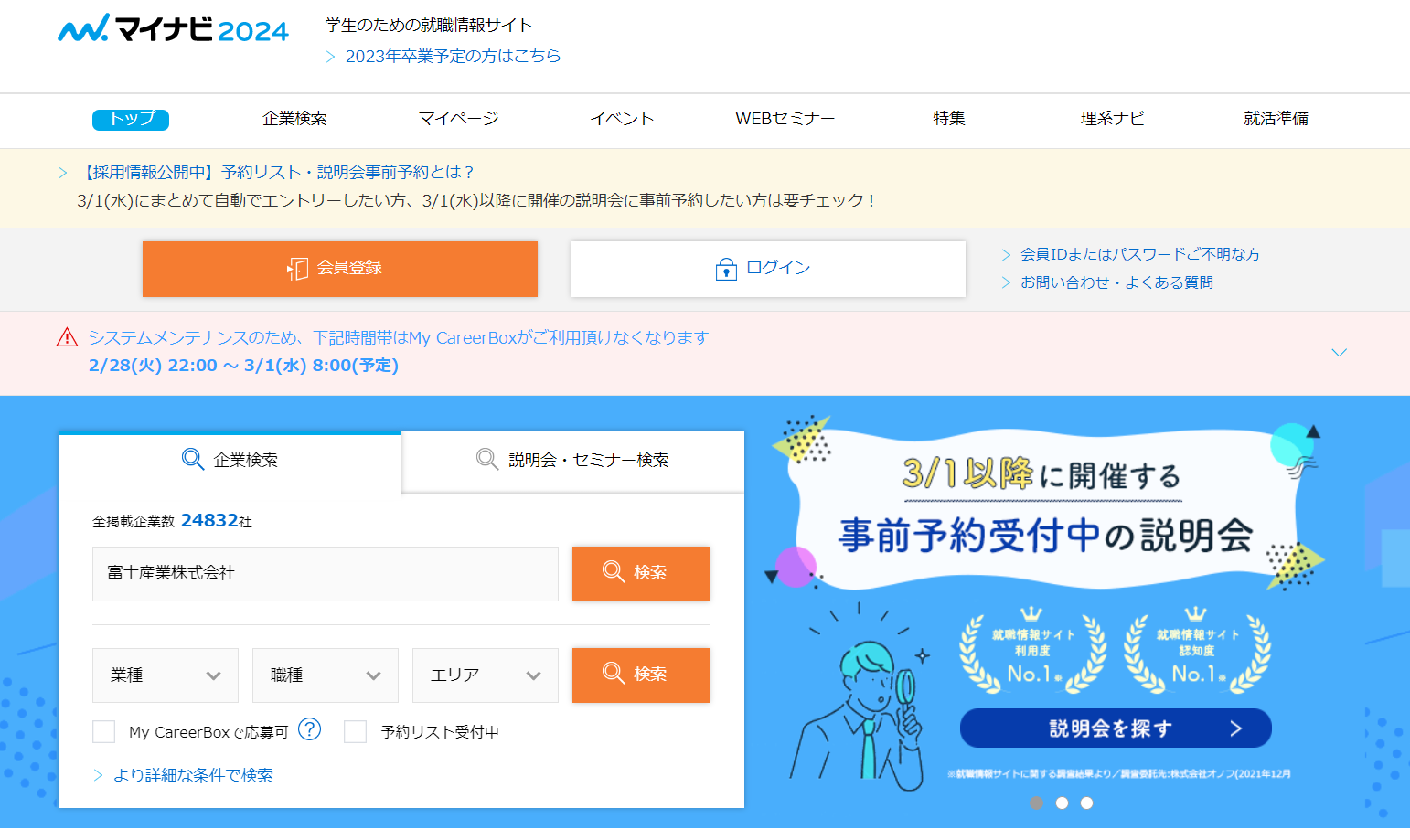The image size is (1410, 840).
Task: Click the arrow icon before 2023年卒業予定の方はこちら
Action: tap(331, 57)
